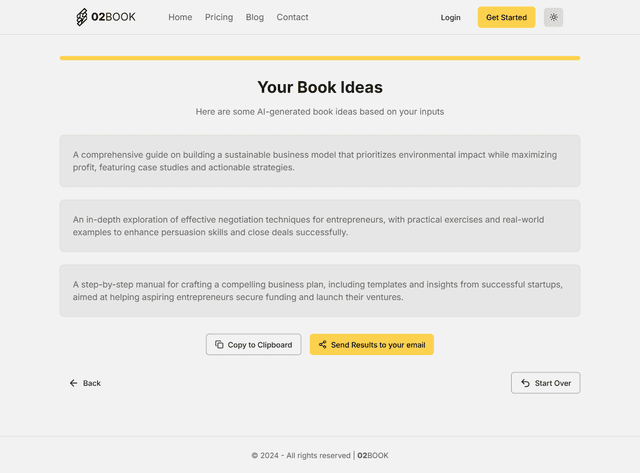640x473 pixels.
Task: Go to the Pricing page
Action: [219, 17]
